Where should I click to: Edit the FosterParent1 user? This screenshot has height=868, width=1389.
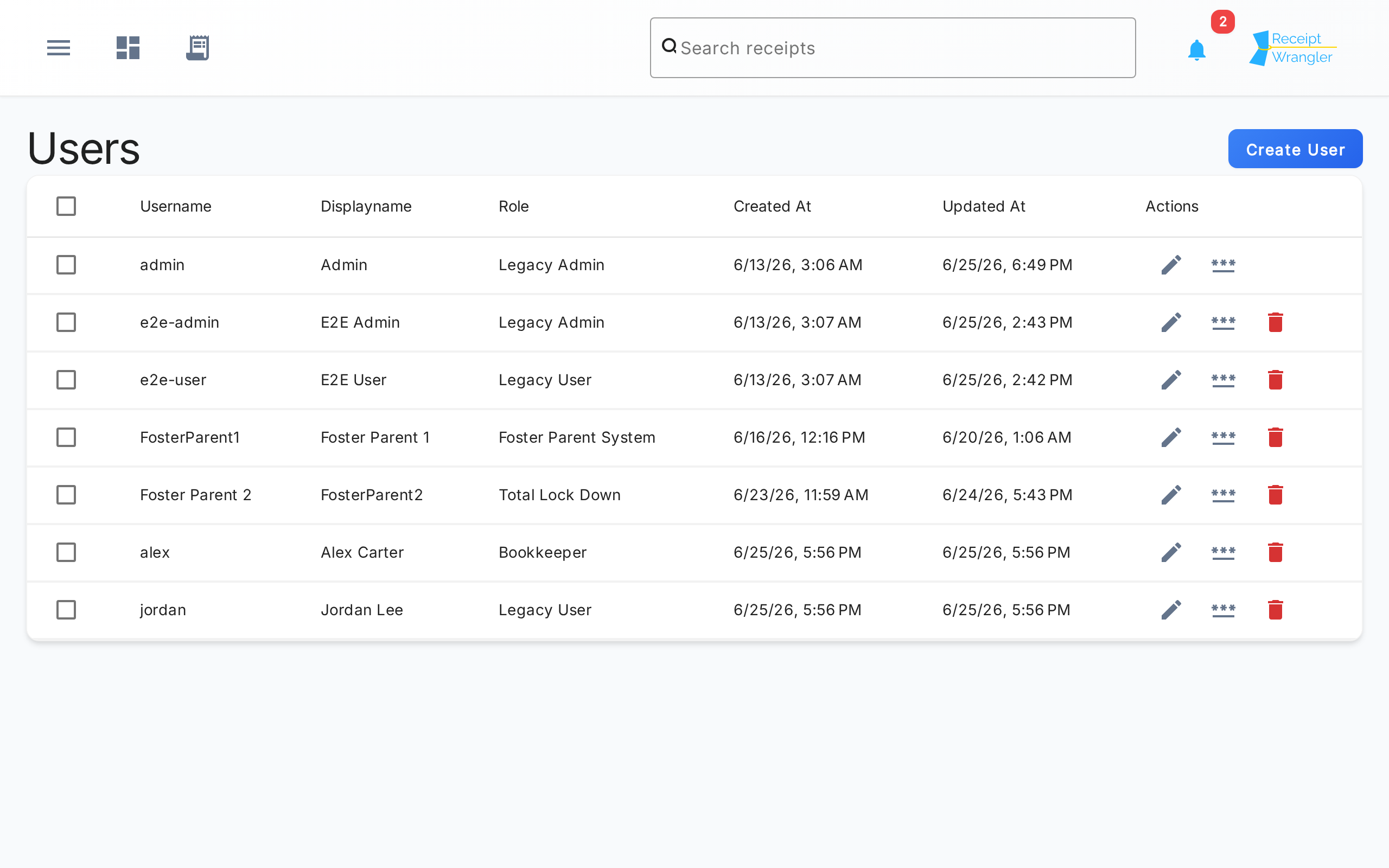click(x=1171, y=437)
